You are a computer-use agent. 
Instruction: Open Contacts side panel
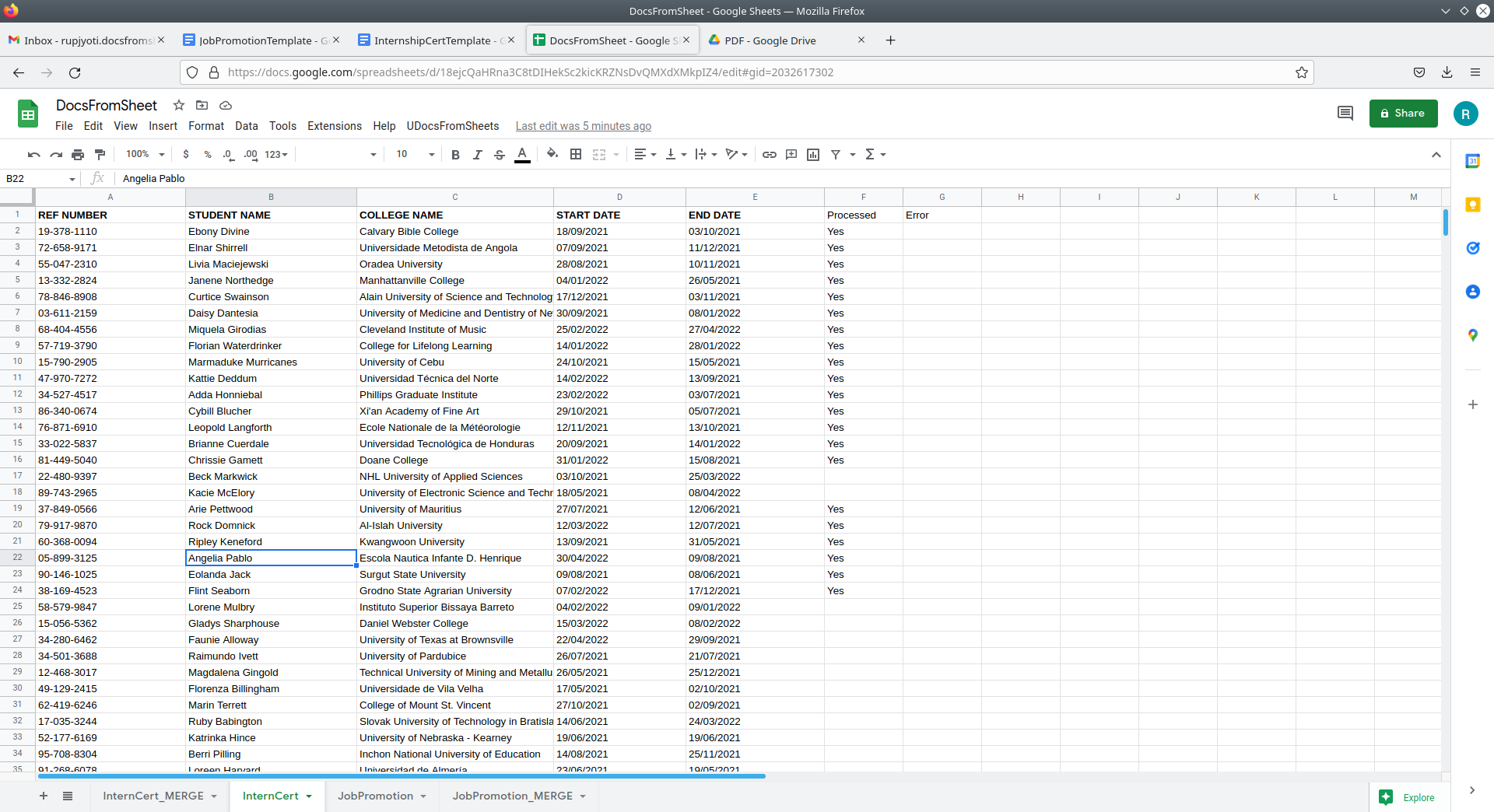click(1472, 292)
